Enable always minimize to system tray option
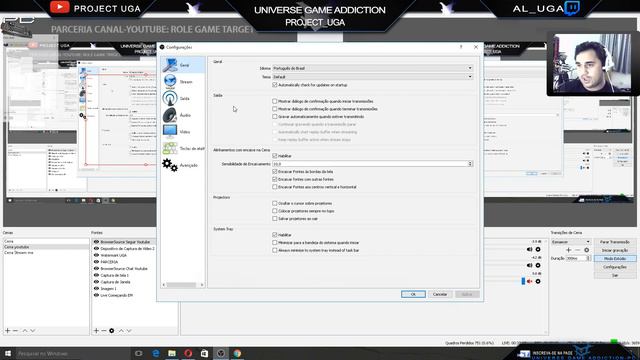This screenshot has width=640, height=360. pyautogui.click(x=275, y=250)
